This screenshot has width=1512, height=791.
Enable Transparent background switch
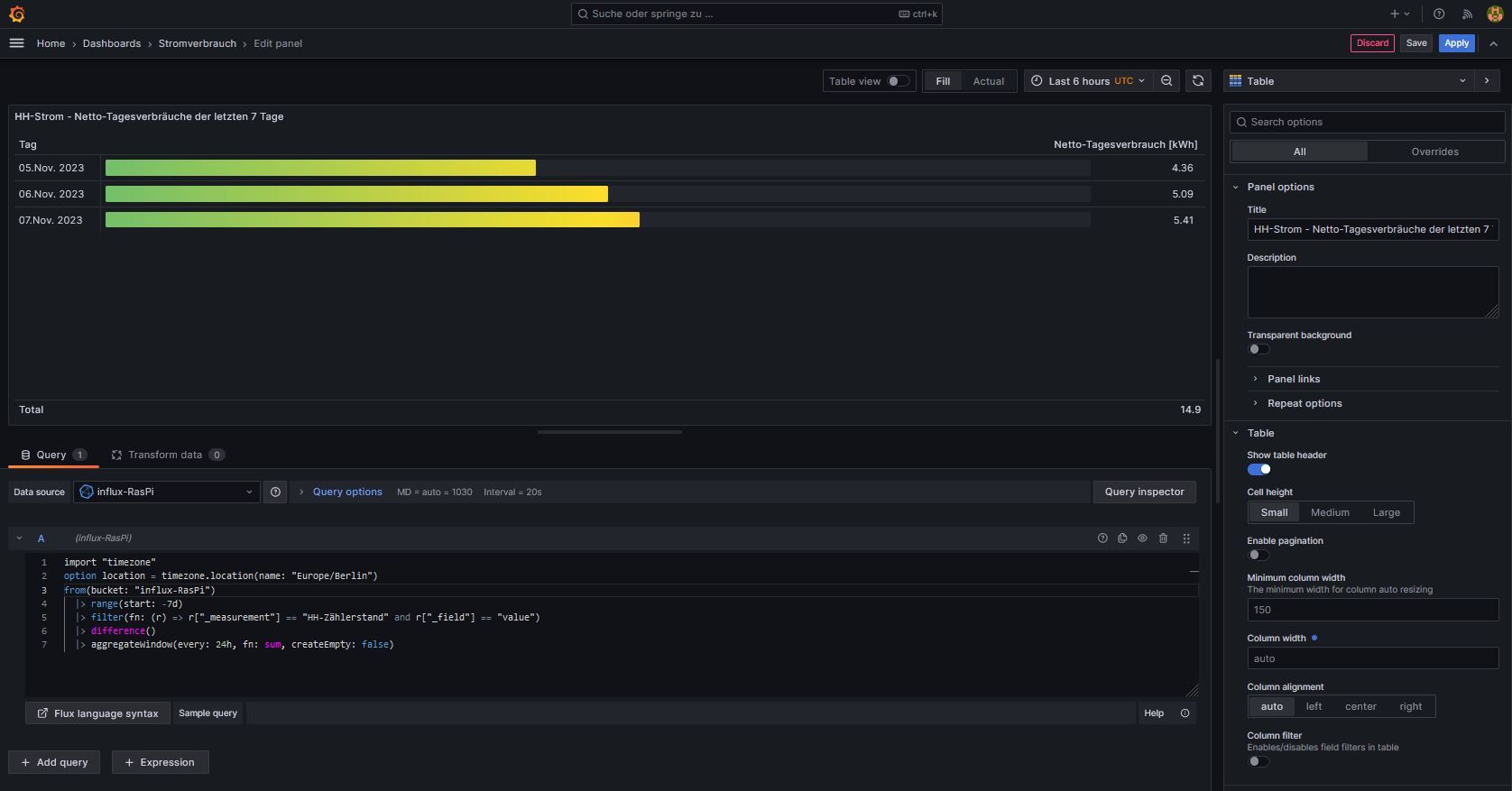point(1258,349)
